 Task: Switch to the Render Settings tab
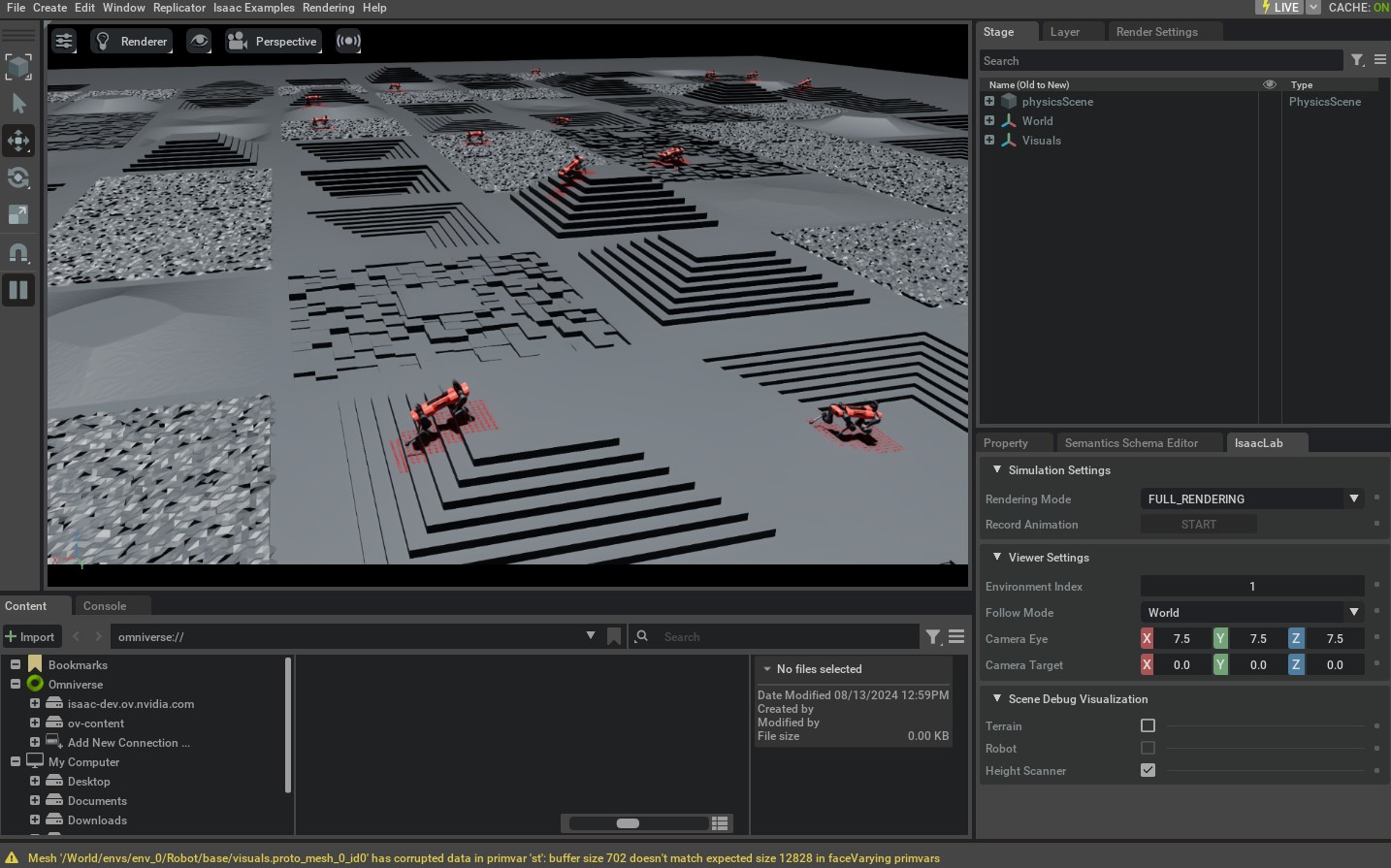pos(1157,32)
